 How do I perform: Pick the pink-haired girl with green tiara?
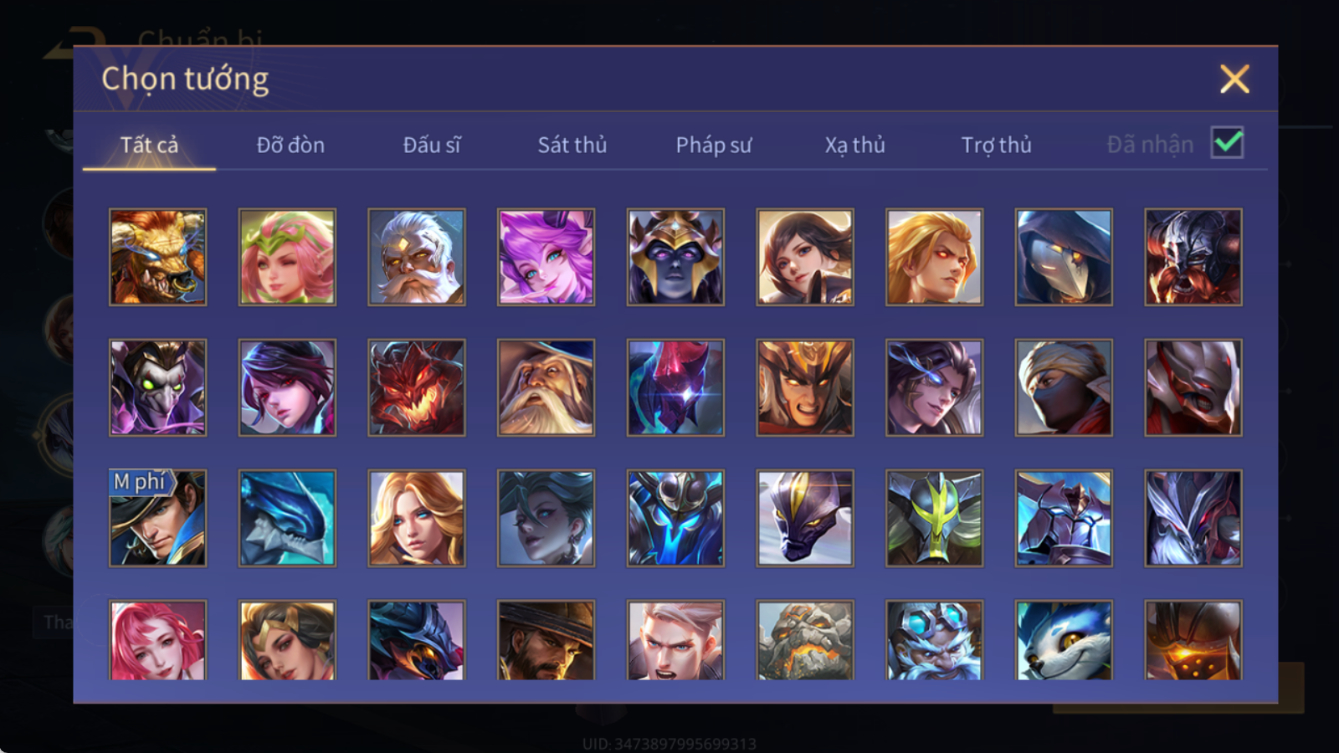coord(287,257)
